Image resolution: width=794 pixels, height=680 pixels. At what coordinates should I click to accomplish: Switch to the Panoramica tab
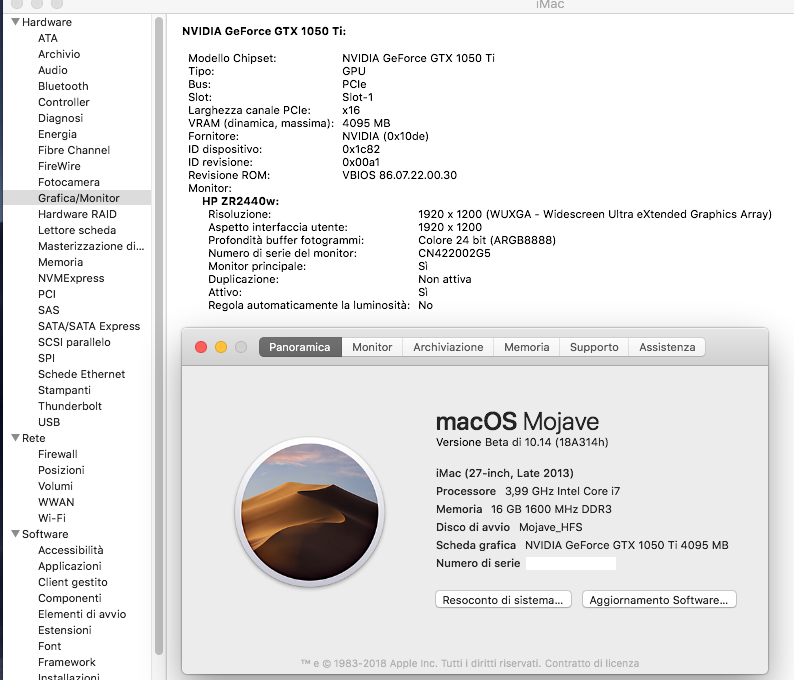coord(300,347)
